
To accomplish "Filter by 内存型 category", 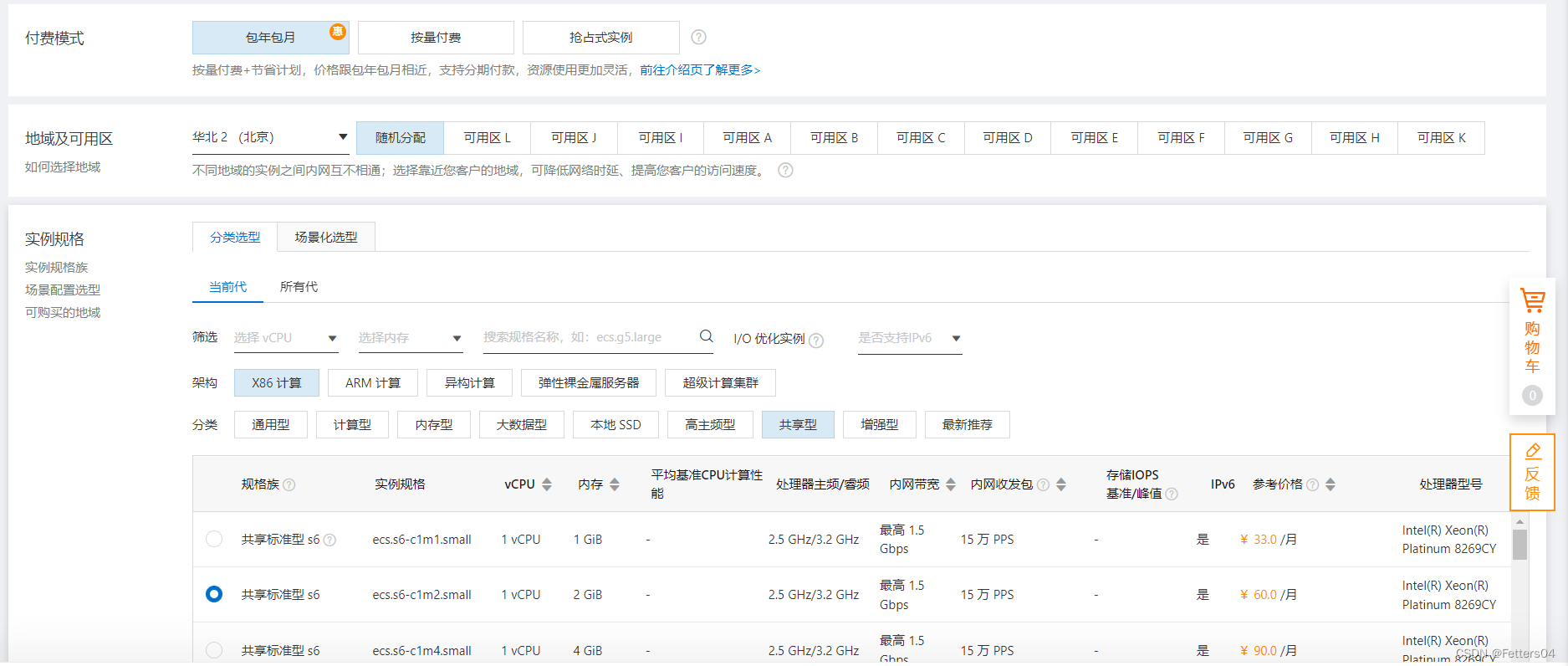I will point(434,425).
